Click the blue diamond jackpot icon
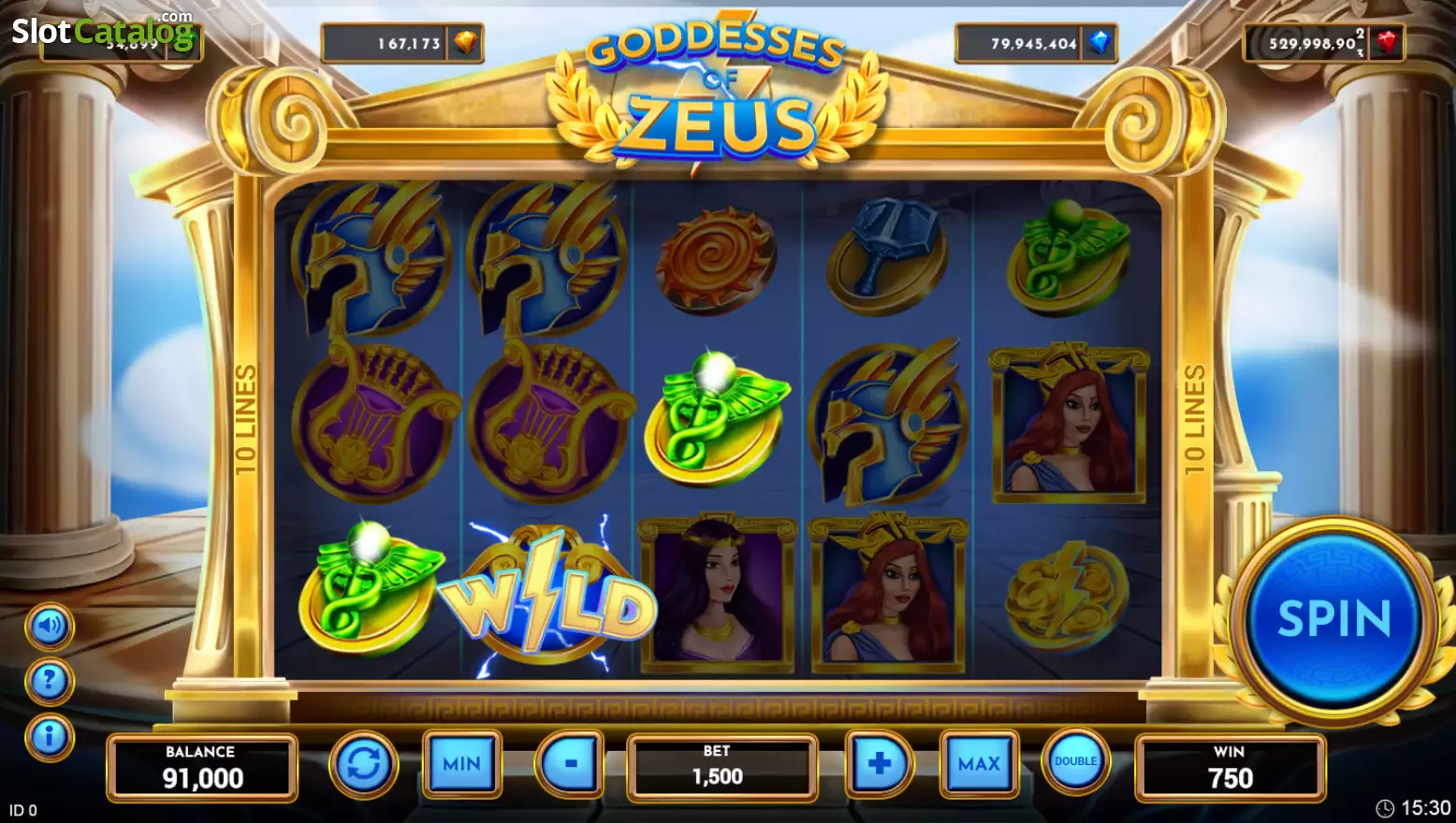 [1100, 42]
